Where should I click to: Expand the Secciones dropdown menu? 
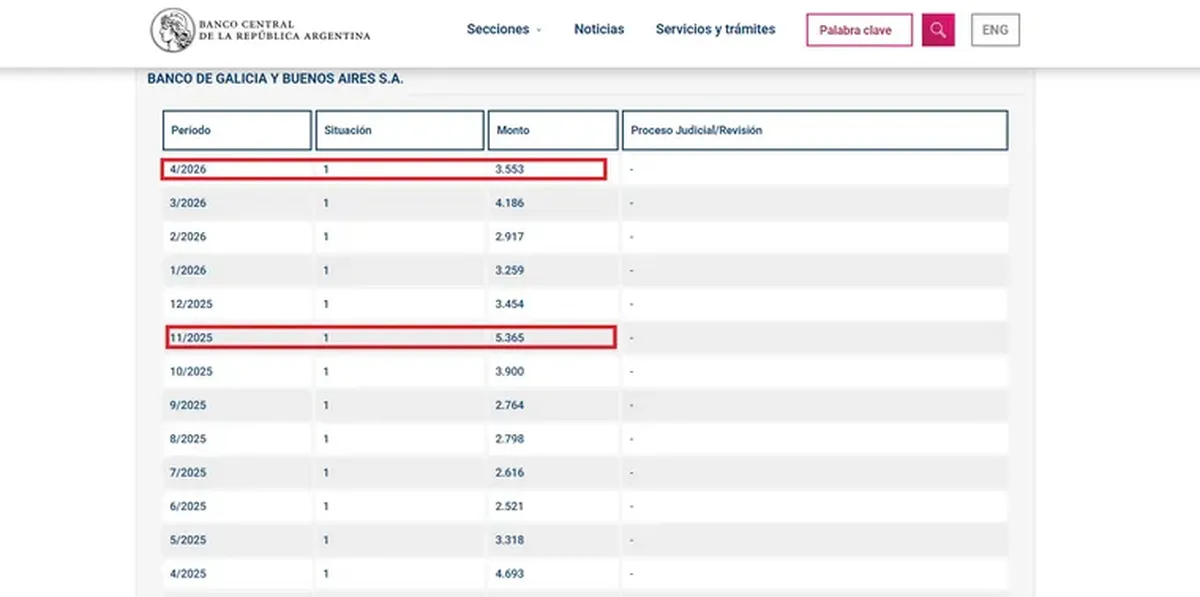(x=504, y=30)
